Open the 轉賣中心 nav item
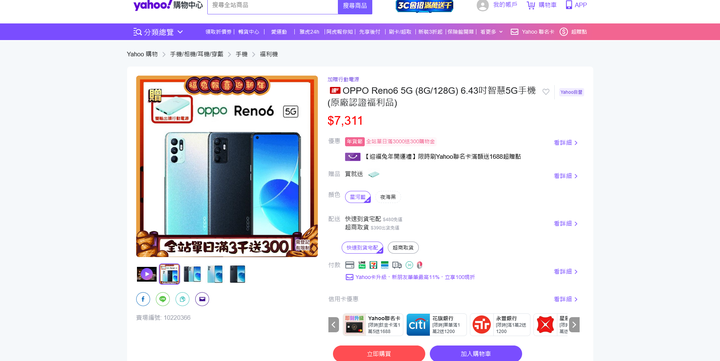Viewport: 720px width, 361px height. 248,32
